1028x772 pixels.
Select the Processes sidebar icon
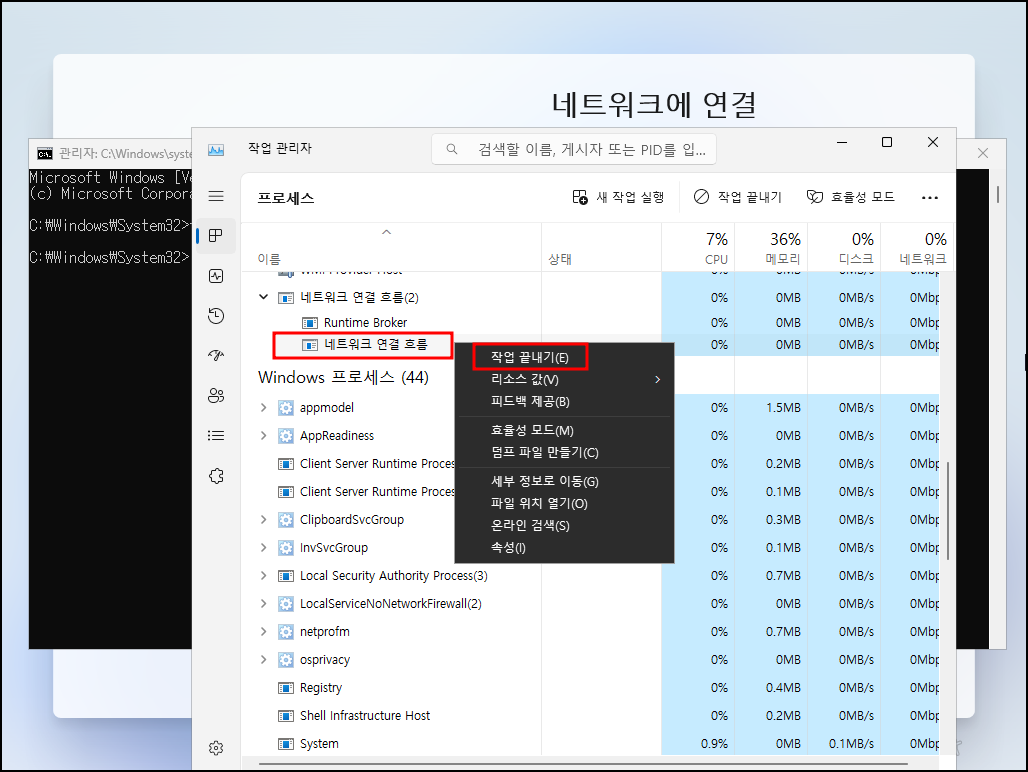point(216,236)
